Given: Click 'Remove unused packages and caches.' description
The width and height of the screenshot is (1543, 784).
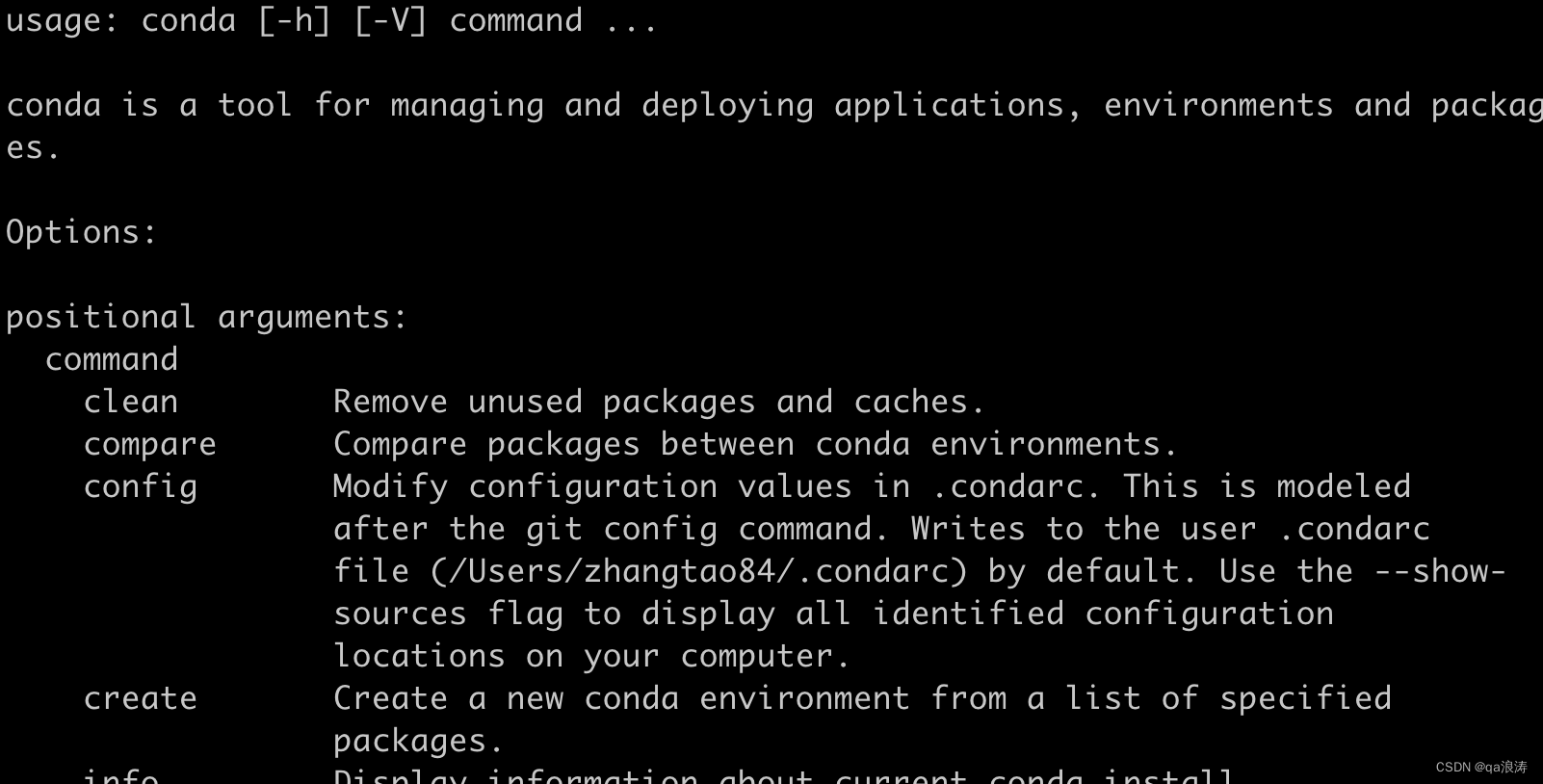Looking at the screenshot, I should click(x=659, y=403).
